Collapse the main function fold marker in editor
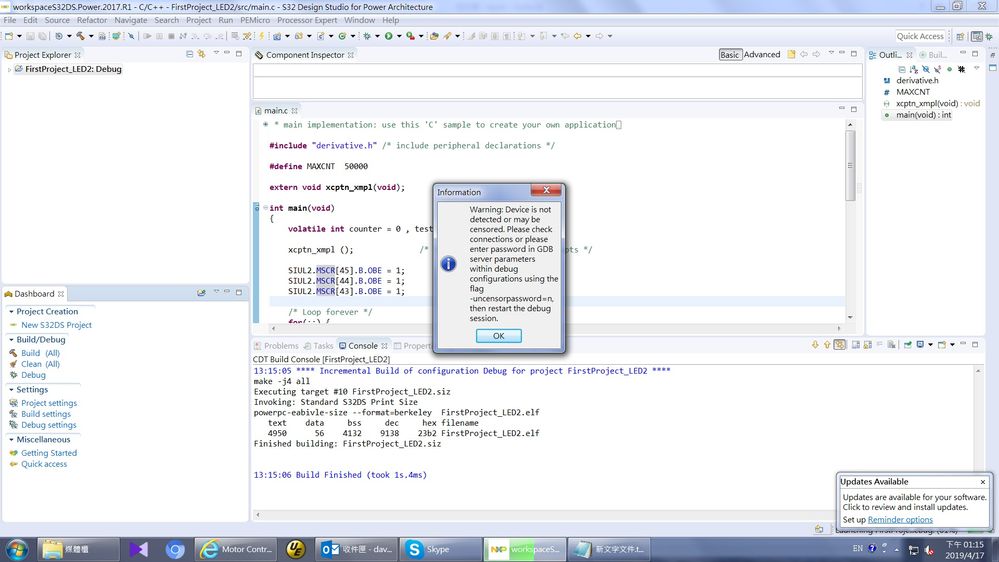 click(265, 208)
